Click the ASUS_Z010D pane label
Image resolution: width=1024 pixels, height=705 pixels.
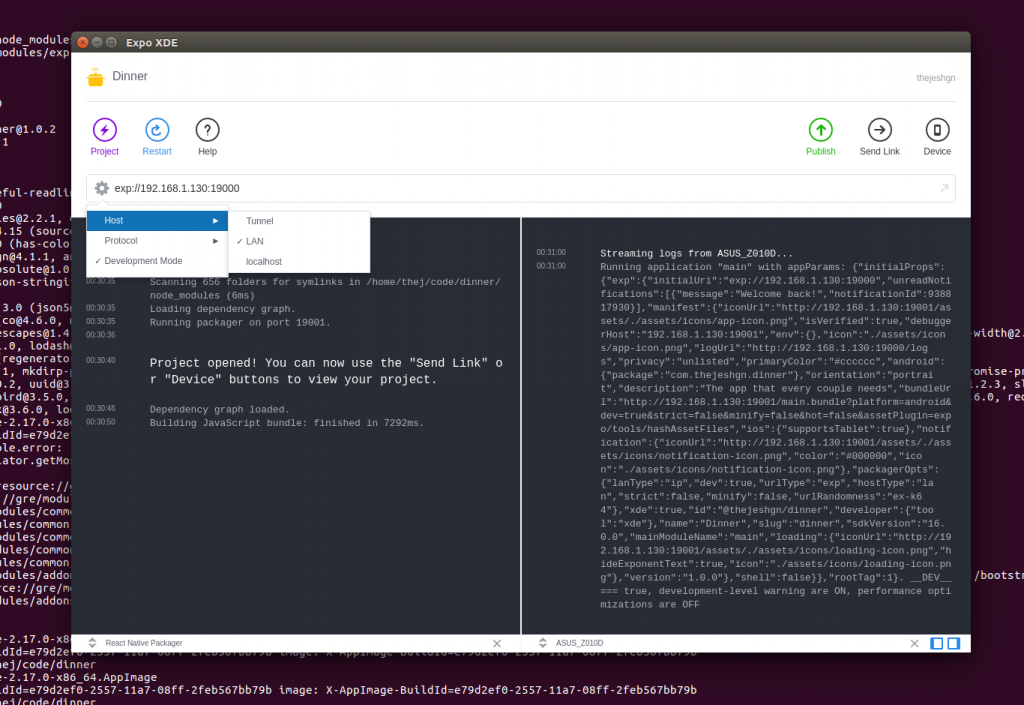(x=579, y=643)
